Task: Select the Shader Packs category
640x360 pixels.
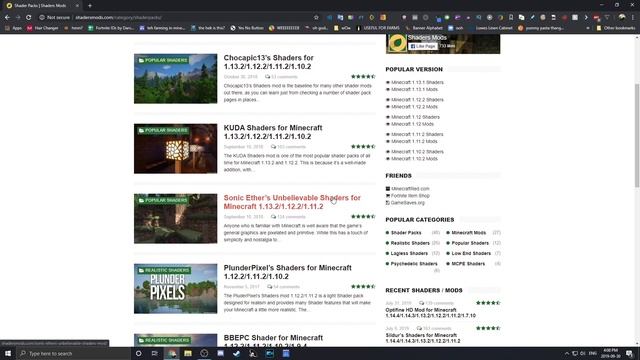Action: tap(406, 233)
